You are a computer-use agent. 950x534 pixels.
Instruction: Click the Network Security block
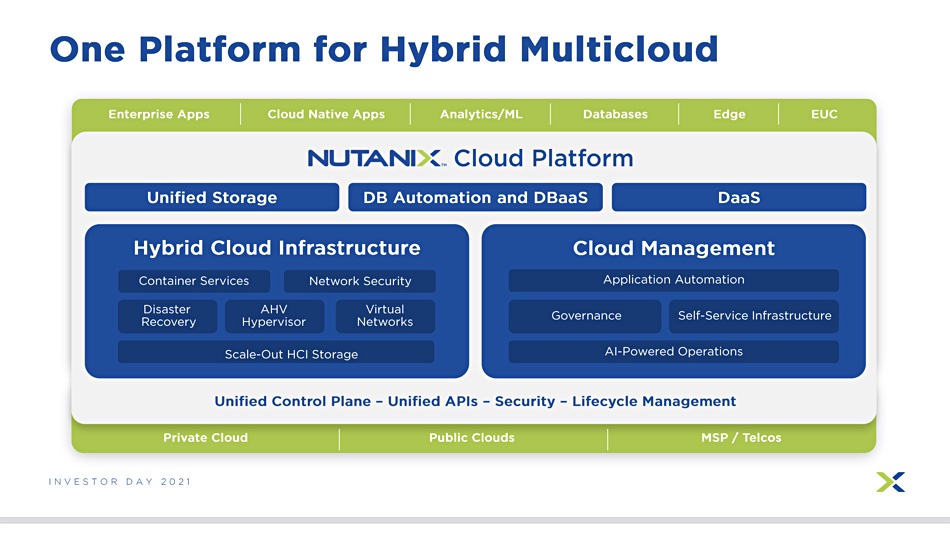pyautogui.click(x=360, y=281)
